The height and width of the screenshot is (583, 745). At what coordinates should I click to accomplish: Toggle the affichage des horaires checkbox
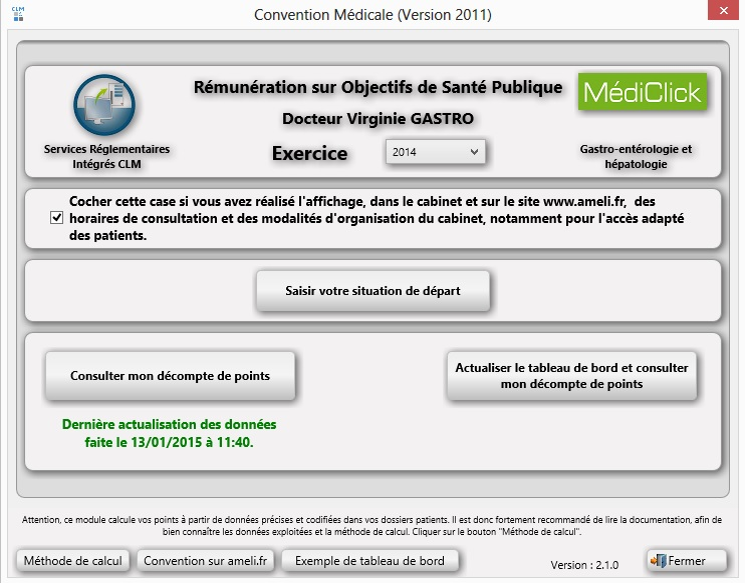point(57,218)
